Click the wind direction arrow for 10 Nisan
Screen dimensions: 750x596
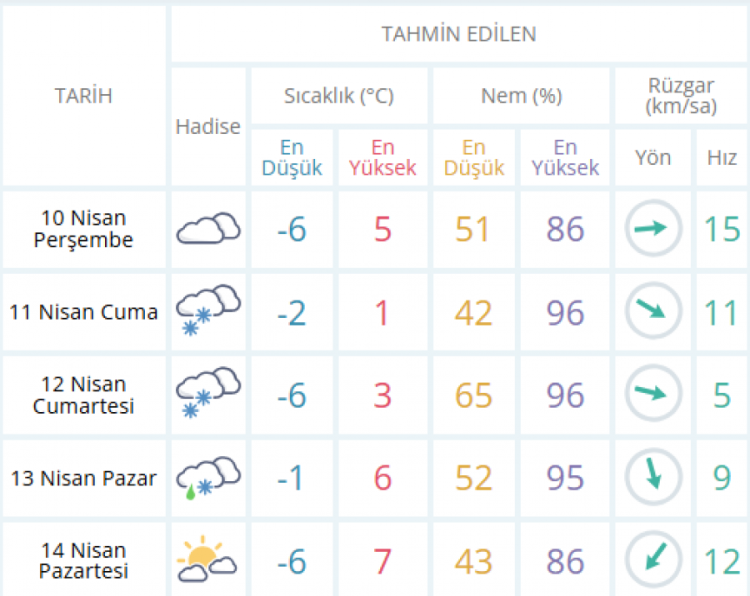tap(652, 229)
